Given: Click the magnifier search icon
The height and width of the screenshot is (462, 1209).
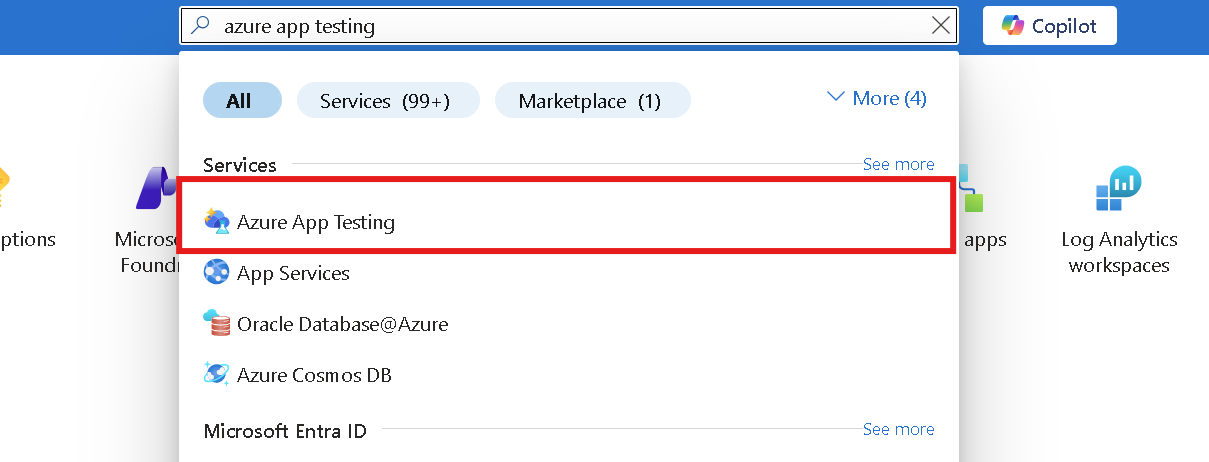Looking at the screenshot, I should tap(203, 26).
